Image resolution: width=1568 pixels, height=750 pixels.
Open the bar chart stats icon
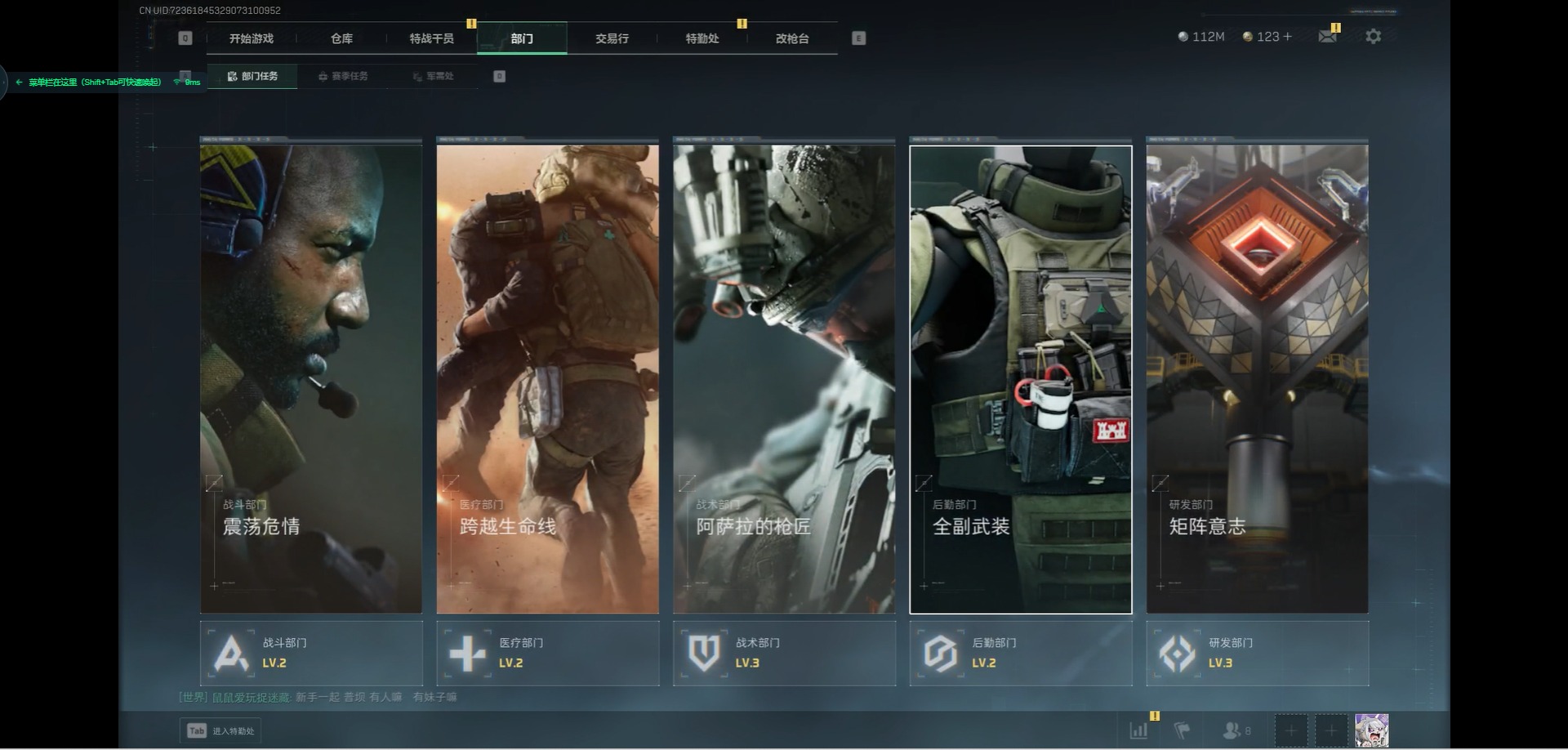click(1138, 730)
